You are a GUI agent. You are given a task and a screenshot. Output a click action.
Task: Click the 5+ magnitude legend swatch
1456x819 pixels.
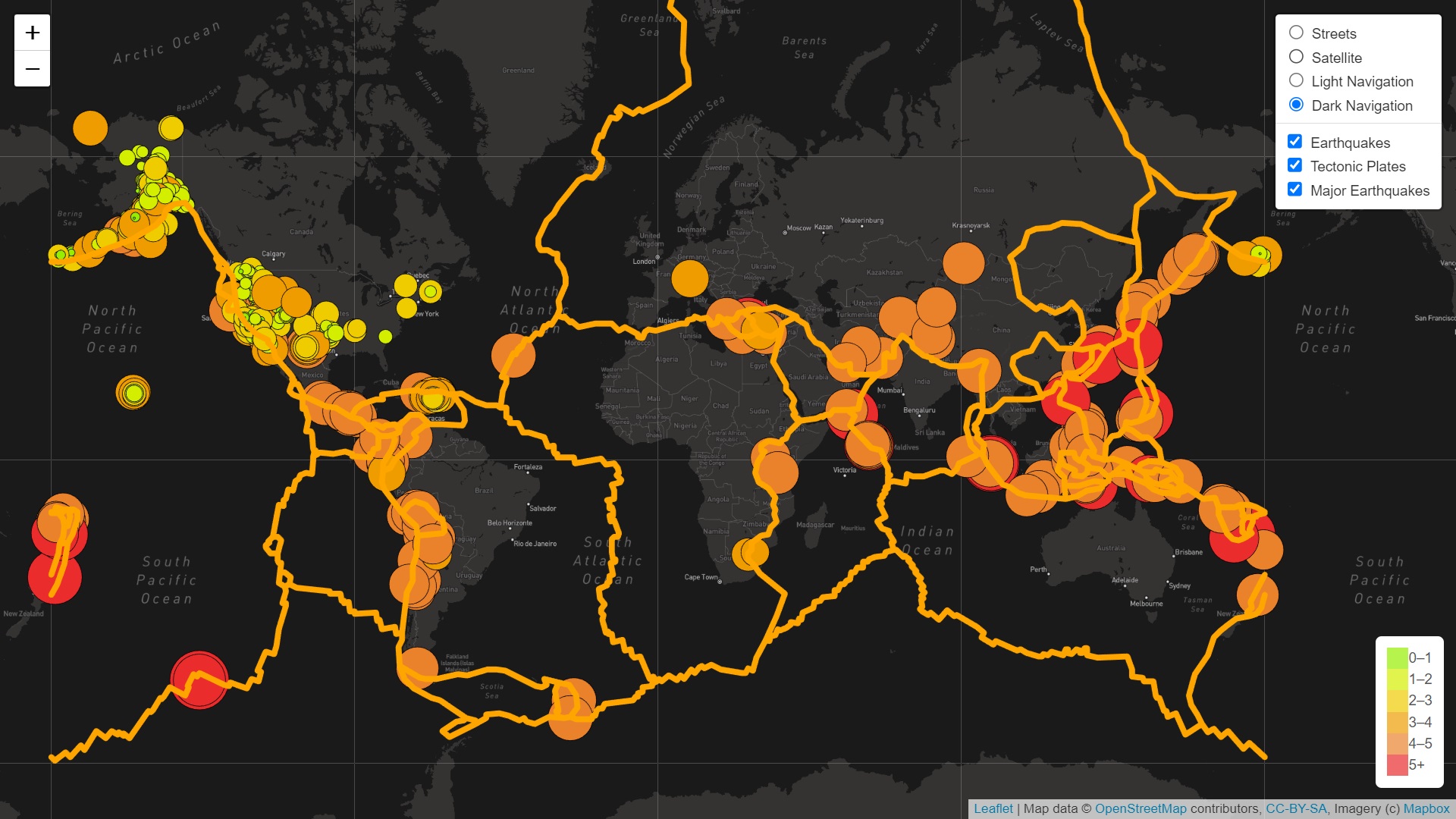tap(1397, 764)
